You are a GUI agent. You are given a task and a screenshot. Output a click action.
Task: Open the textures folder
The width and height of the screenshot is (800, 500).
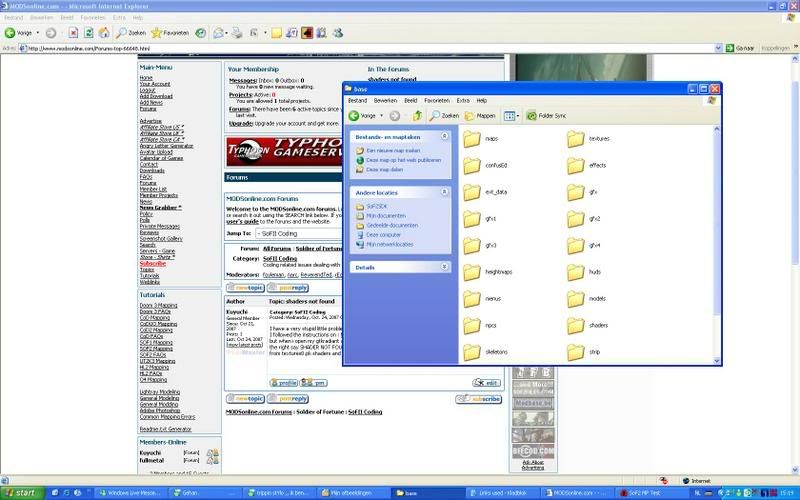point(575,139)
